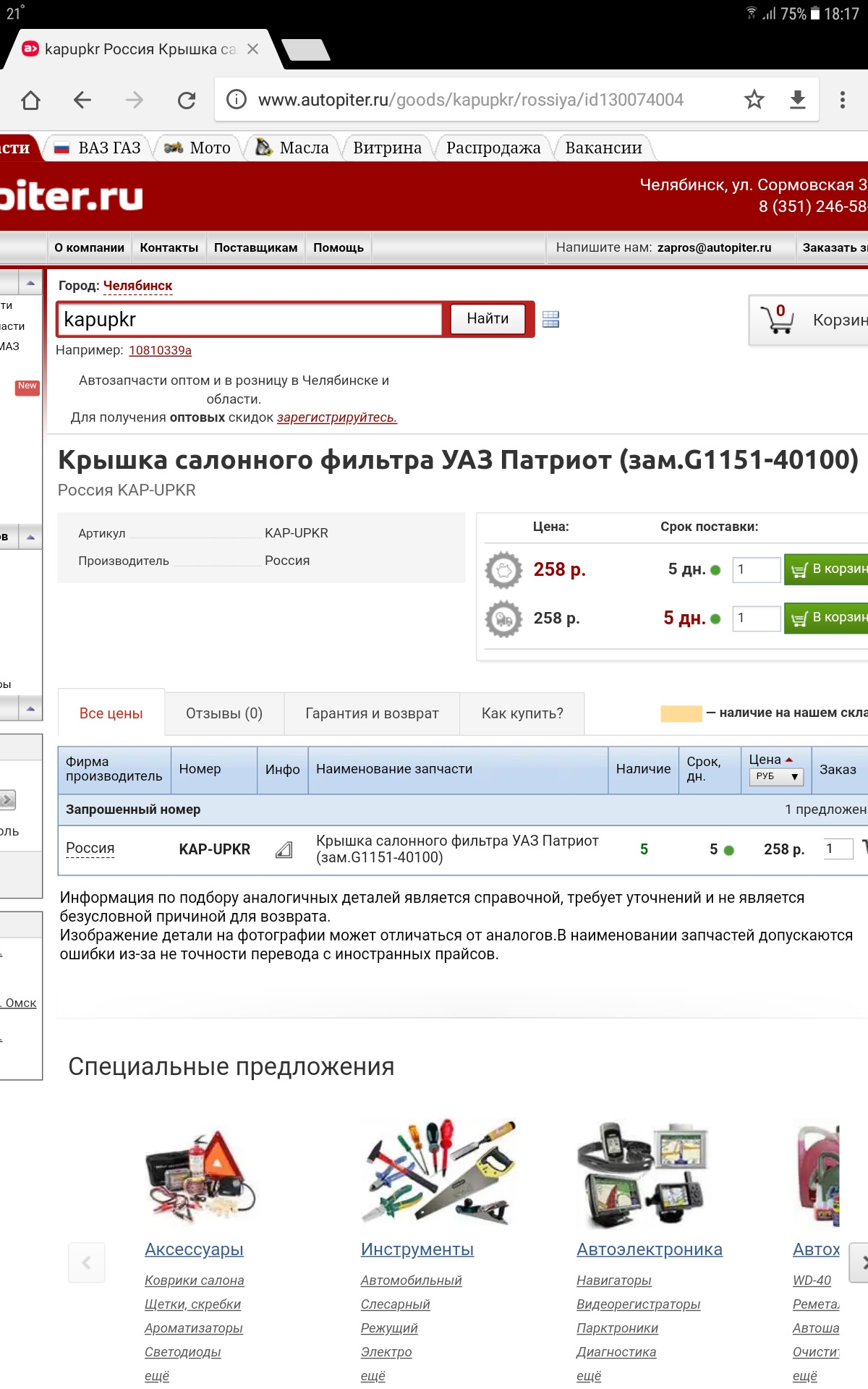Click the yellow in-stock legend swatch
868x1389 pixels.
pos(681,713)
